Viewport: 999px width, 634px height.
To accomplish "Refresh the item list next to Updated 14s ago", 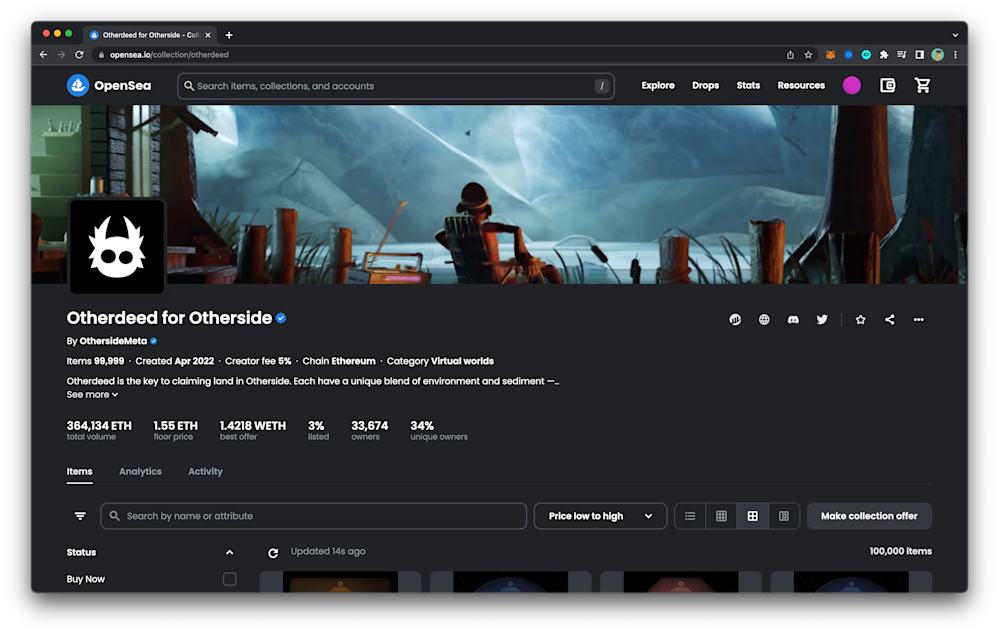I will pyautogui.click(x=273, y=553).
